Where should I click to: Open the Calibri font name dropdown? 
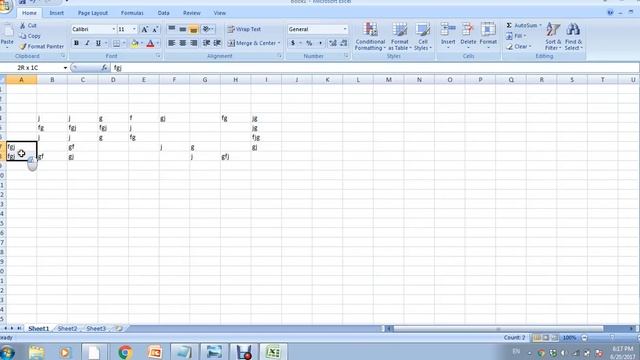pyautogui.click(x=113, y=29)
